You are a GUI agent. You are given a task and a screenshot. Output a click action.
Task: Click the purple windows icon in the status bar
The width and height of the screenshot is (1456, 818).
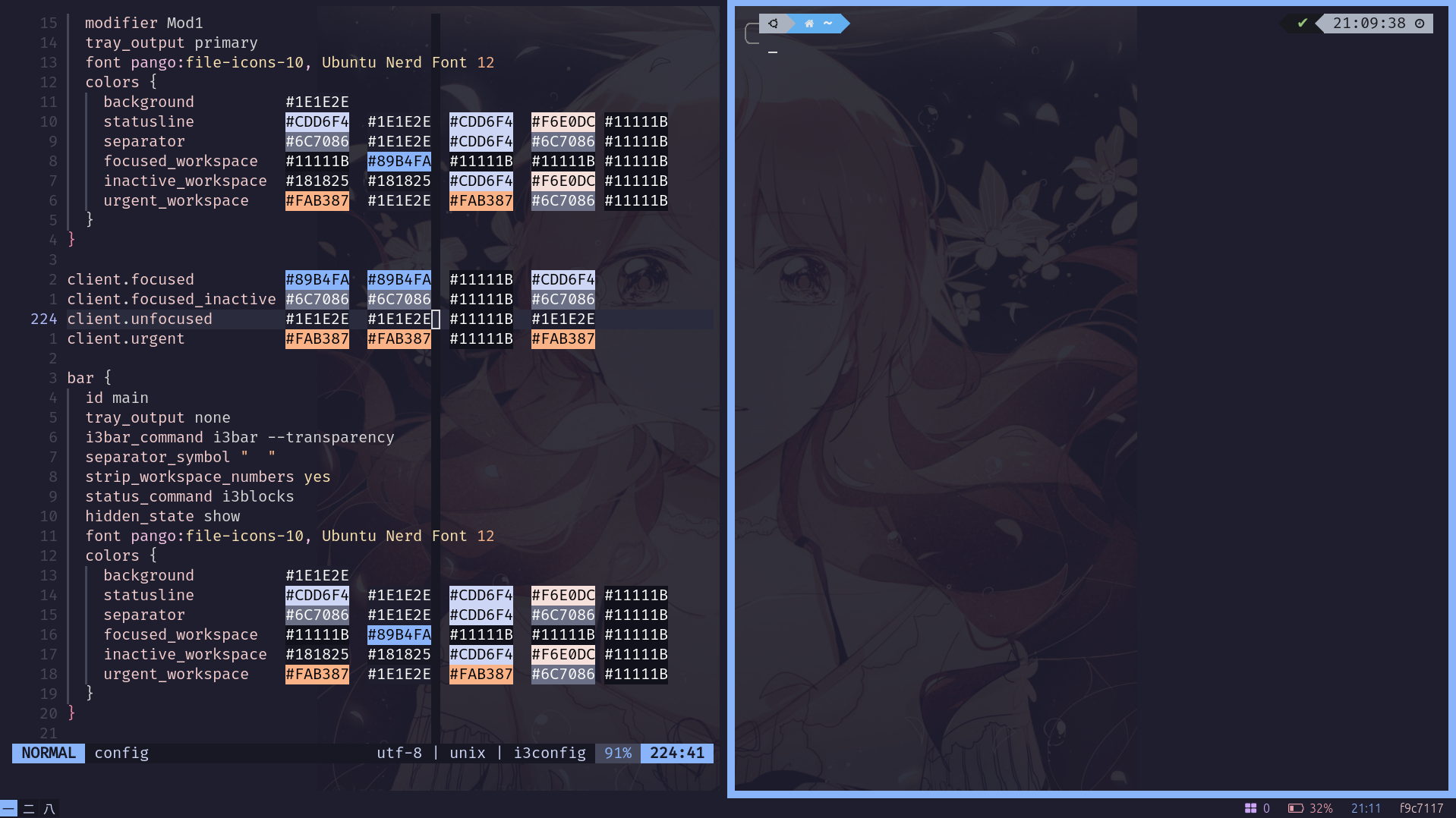point(1250,808)
